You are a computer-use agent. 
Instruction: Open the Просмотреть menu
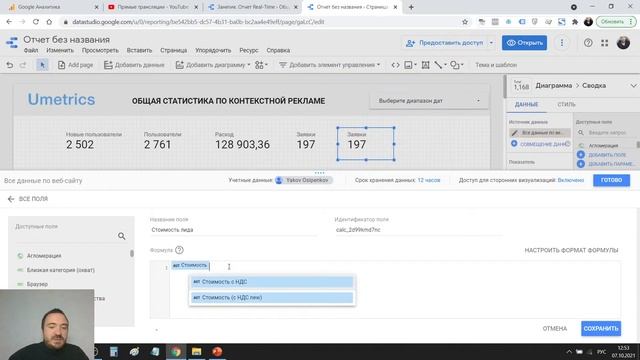(100, 50)
